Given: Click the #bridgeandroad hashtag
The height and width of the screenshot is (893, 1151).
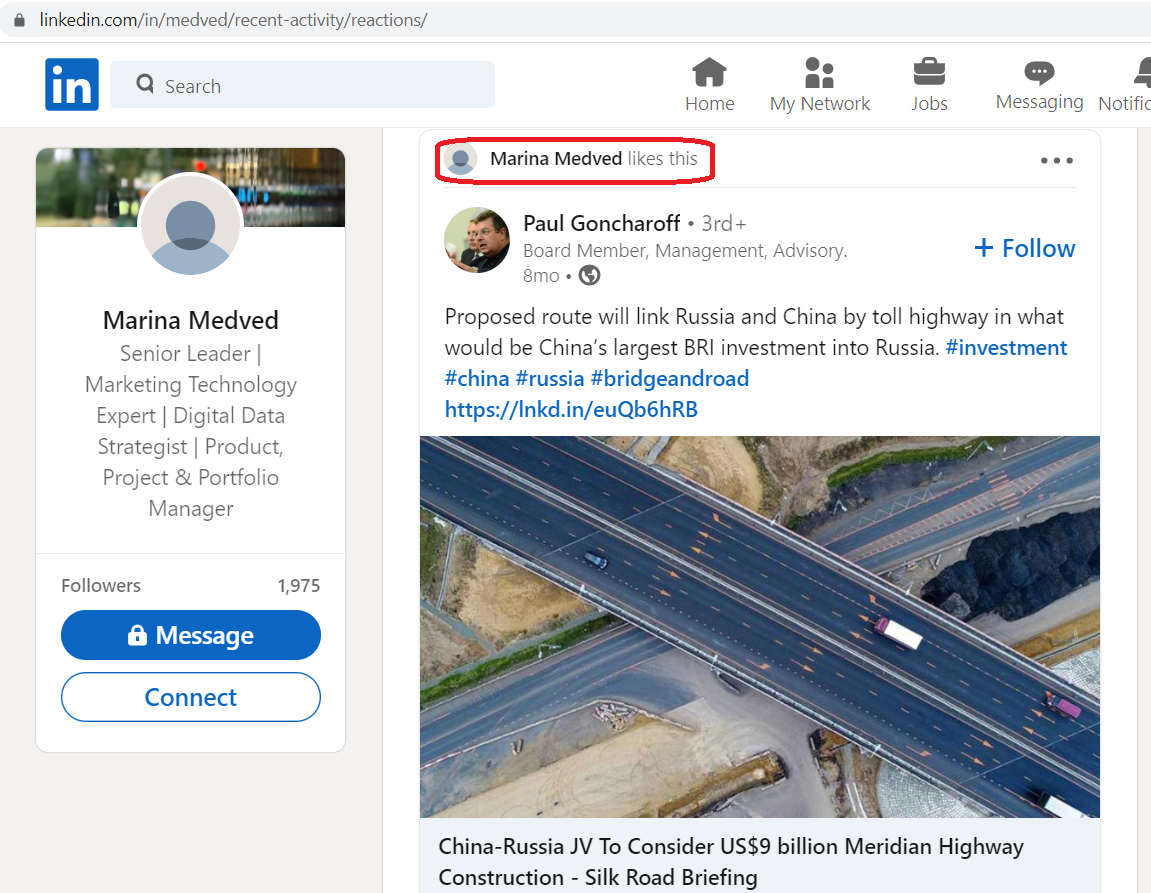Looking at the screenshot, I should (669, 379).
